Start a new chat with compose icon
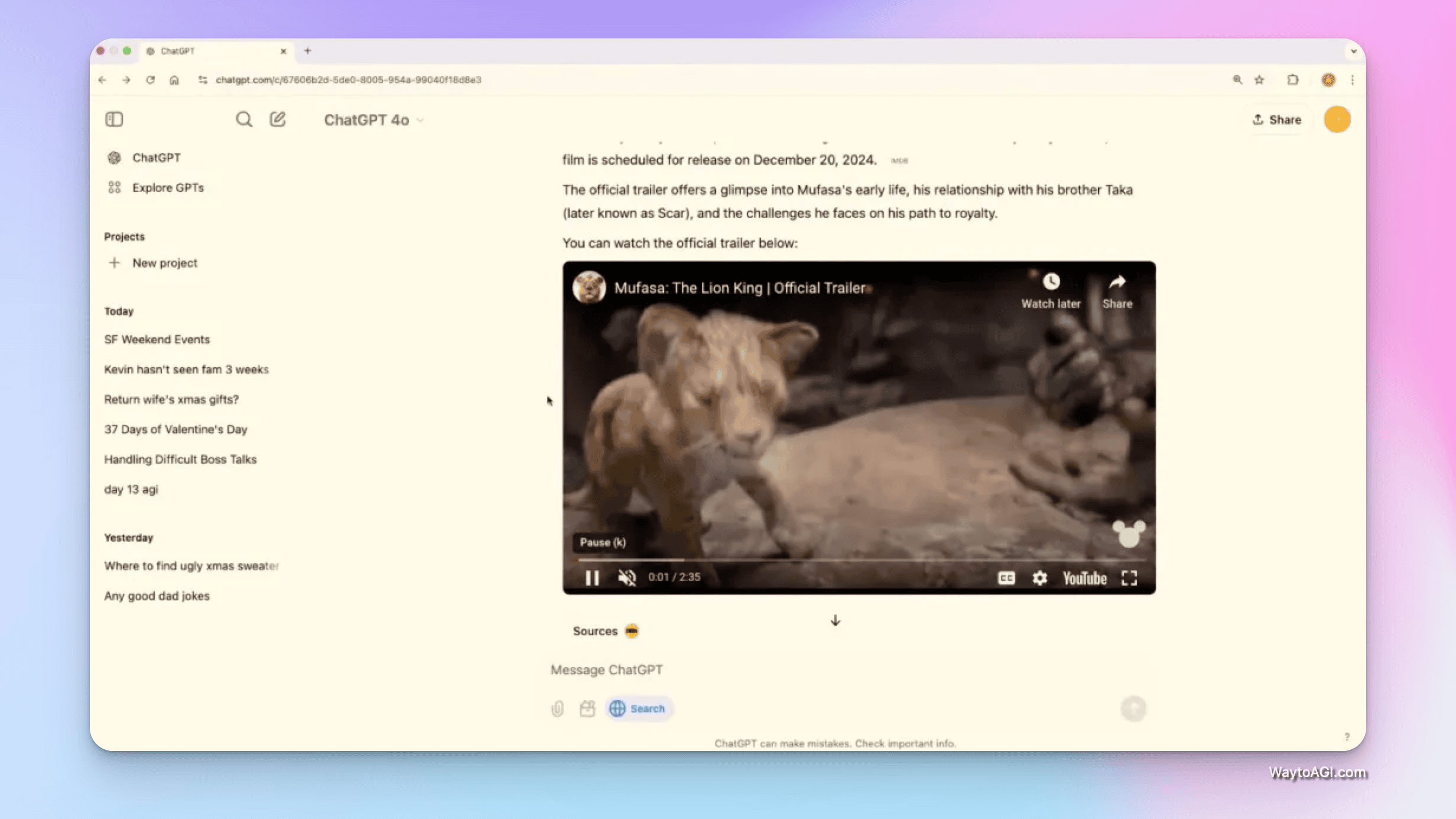This screenshot has width=1456, height=819. coord(278,119)
